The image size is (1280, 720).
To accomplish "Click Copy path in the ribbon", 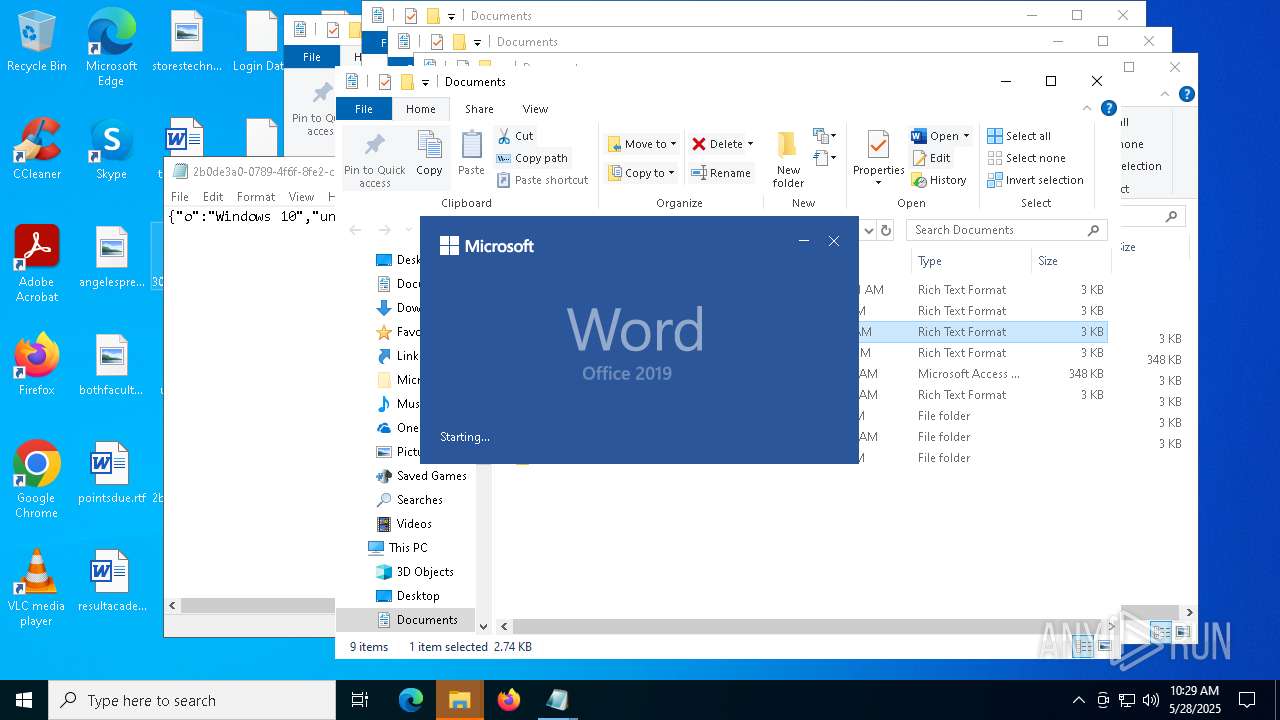I will click(x=532, y=158).
